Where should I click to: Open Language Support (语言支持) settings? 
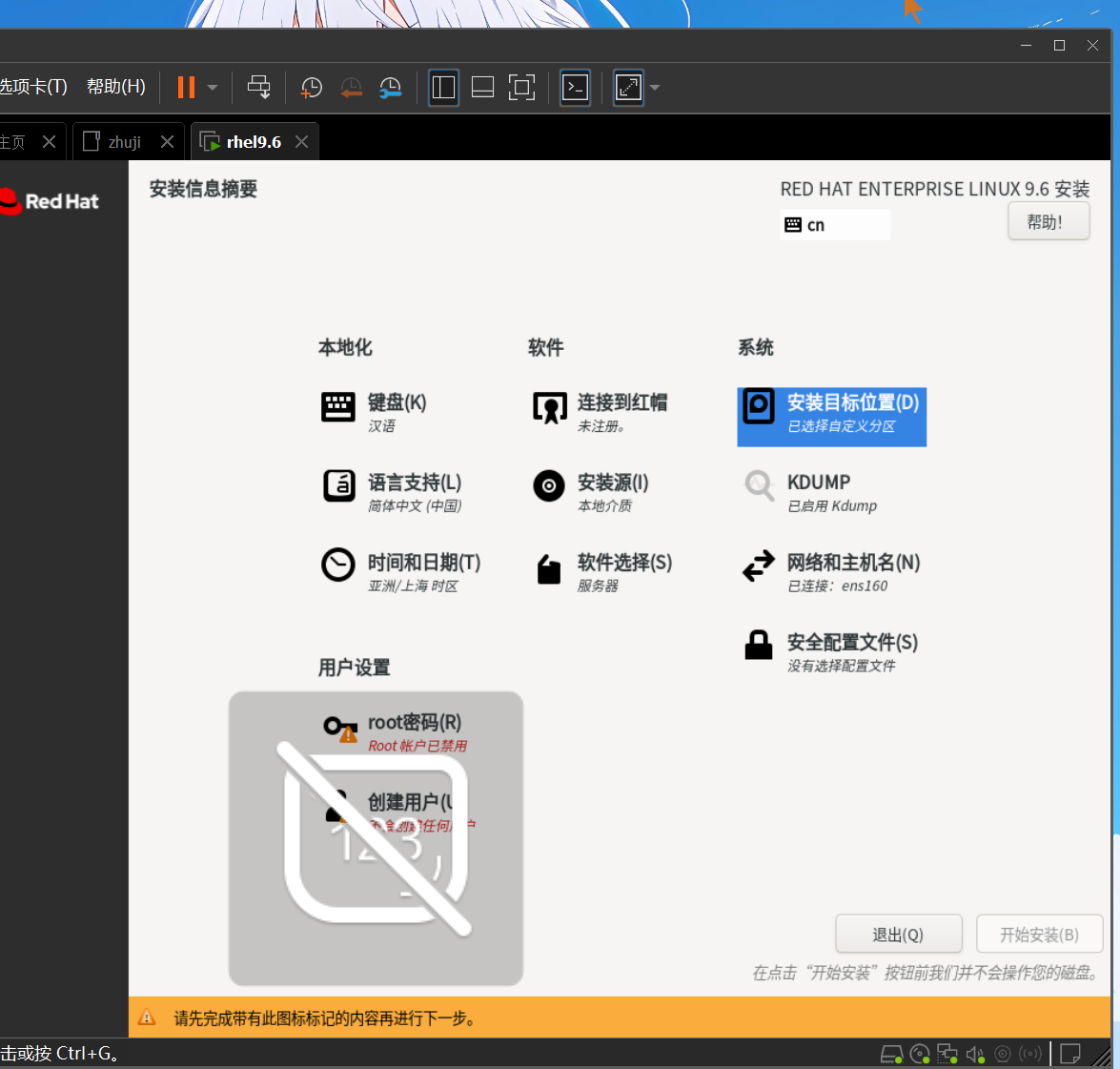point(392,492)
